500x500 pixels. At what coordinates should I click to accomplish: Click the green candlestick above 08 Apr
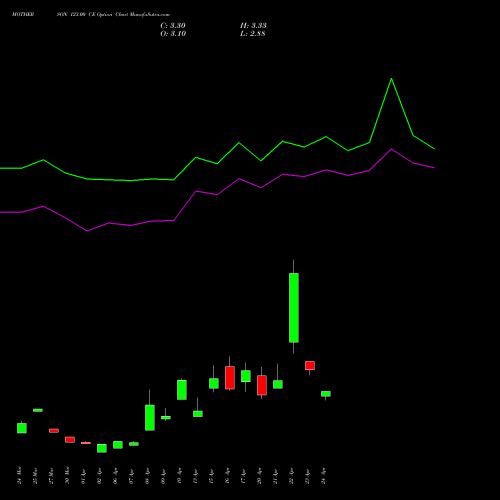click(150, 417)
